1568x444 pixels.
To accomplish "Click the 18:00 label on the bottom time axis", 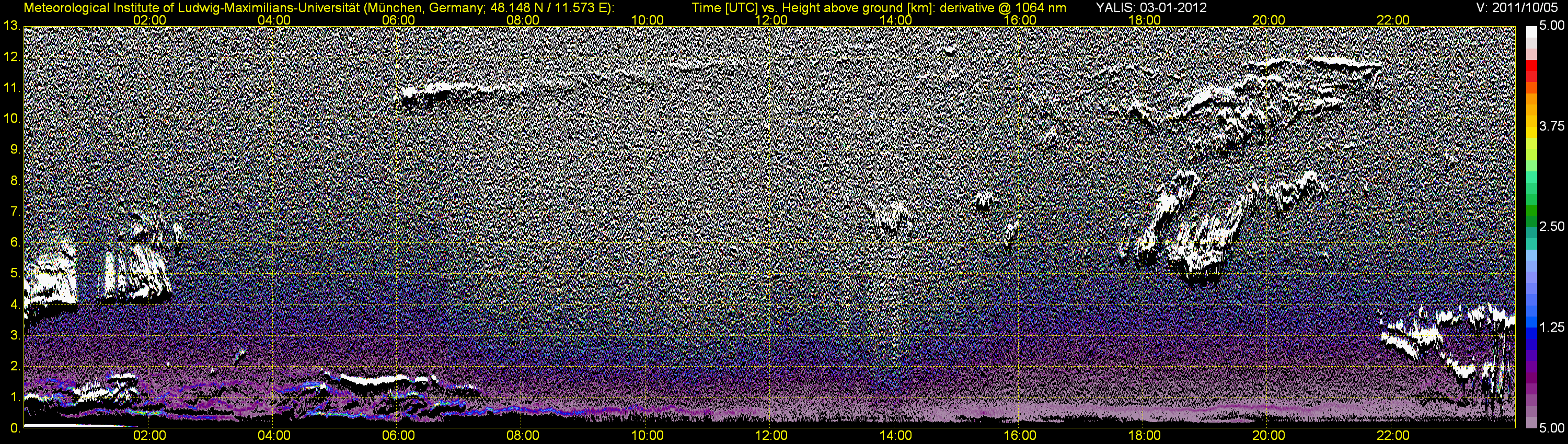I will [1144, 436].
